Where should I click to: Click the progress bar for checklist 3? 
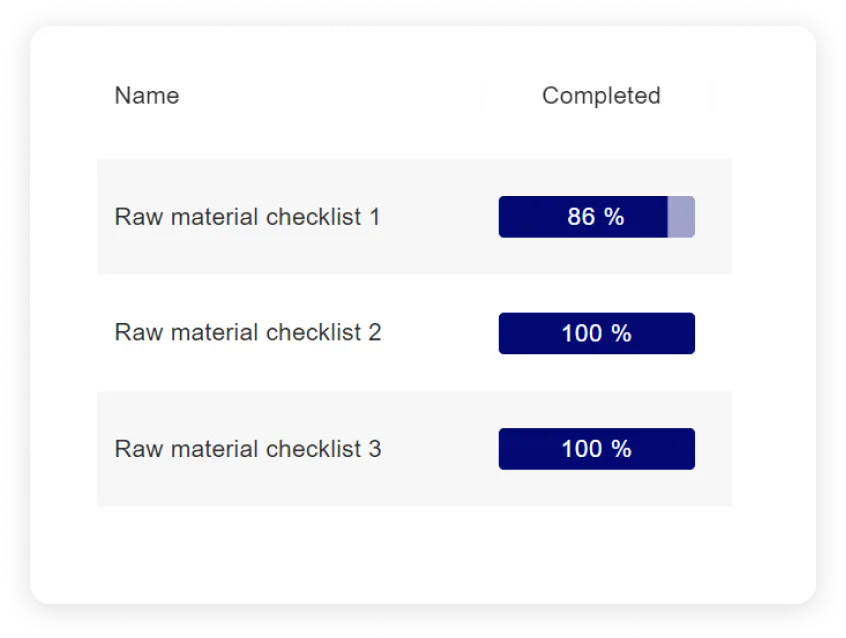[596, 448]
